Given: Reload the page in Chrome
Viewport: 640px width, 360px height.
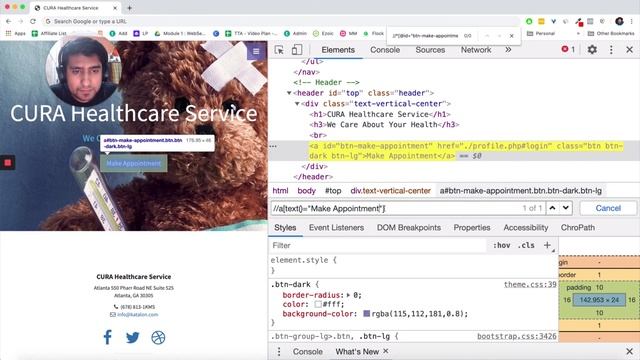Looking at the screenshot, I should tap(33, 21).
